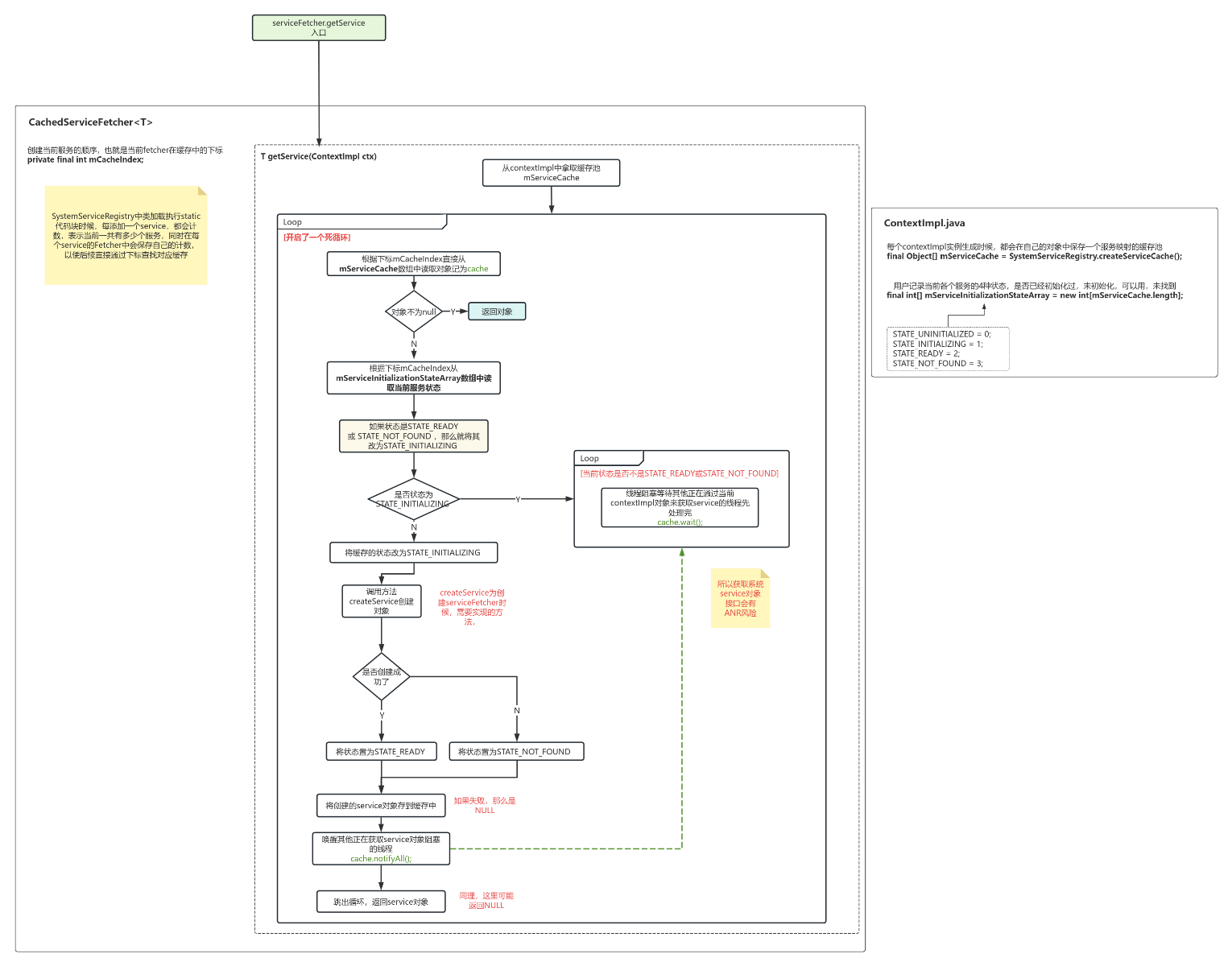
Task: Select the 将状态置为STATE_NOT_FOUND box
Action: (x=516, y=750)
